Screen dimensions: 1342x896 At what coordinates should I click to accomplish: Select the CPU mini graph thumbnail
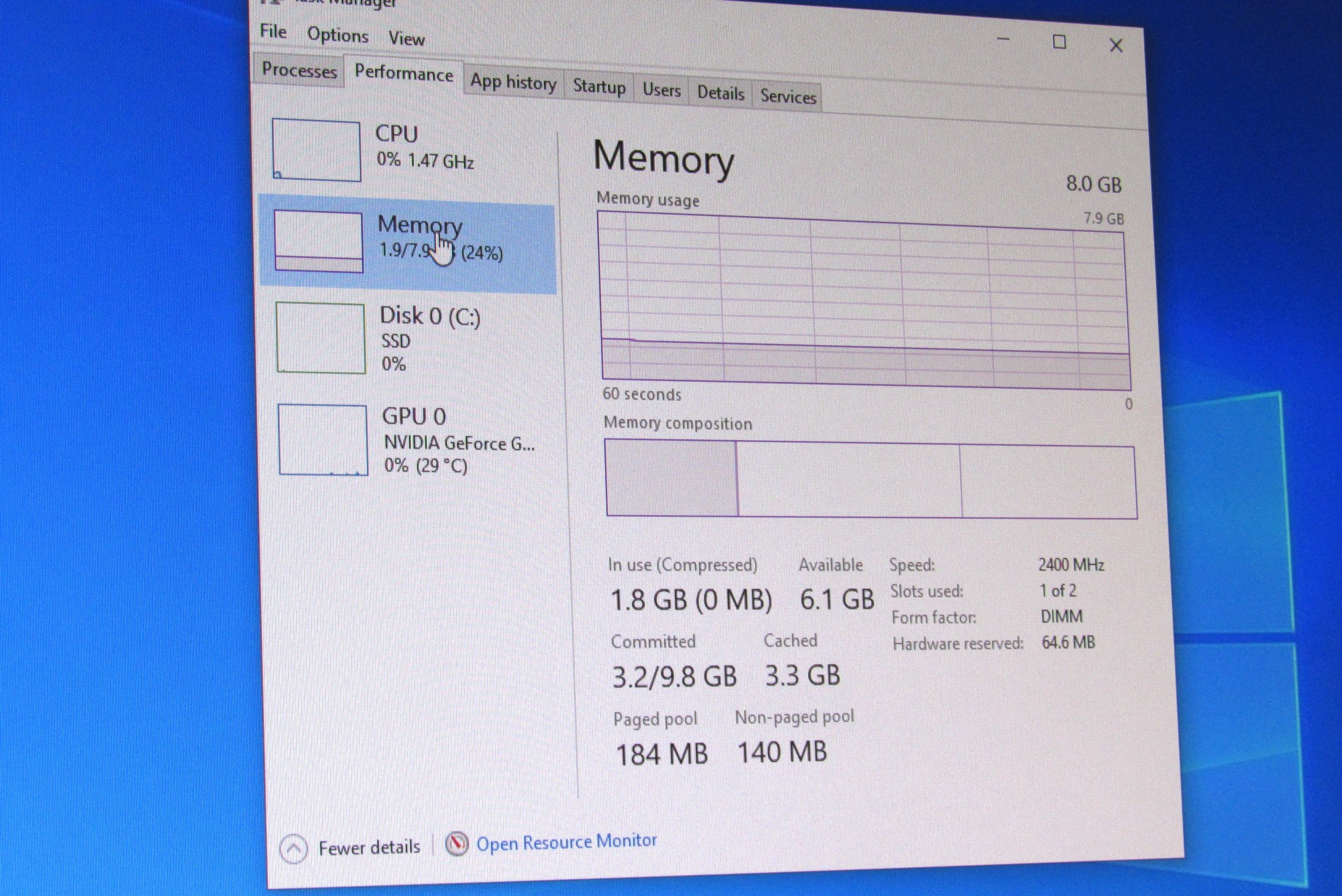point(316,150)
